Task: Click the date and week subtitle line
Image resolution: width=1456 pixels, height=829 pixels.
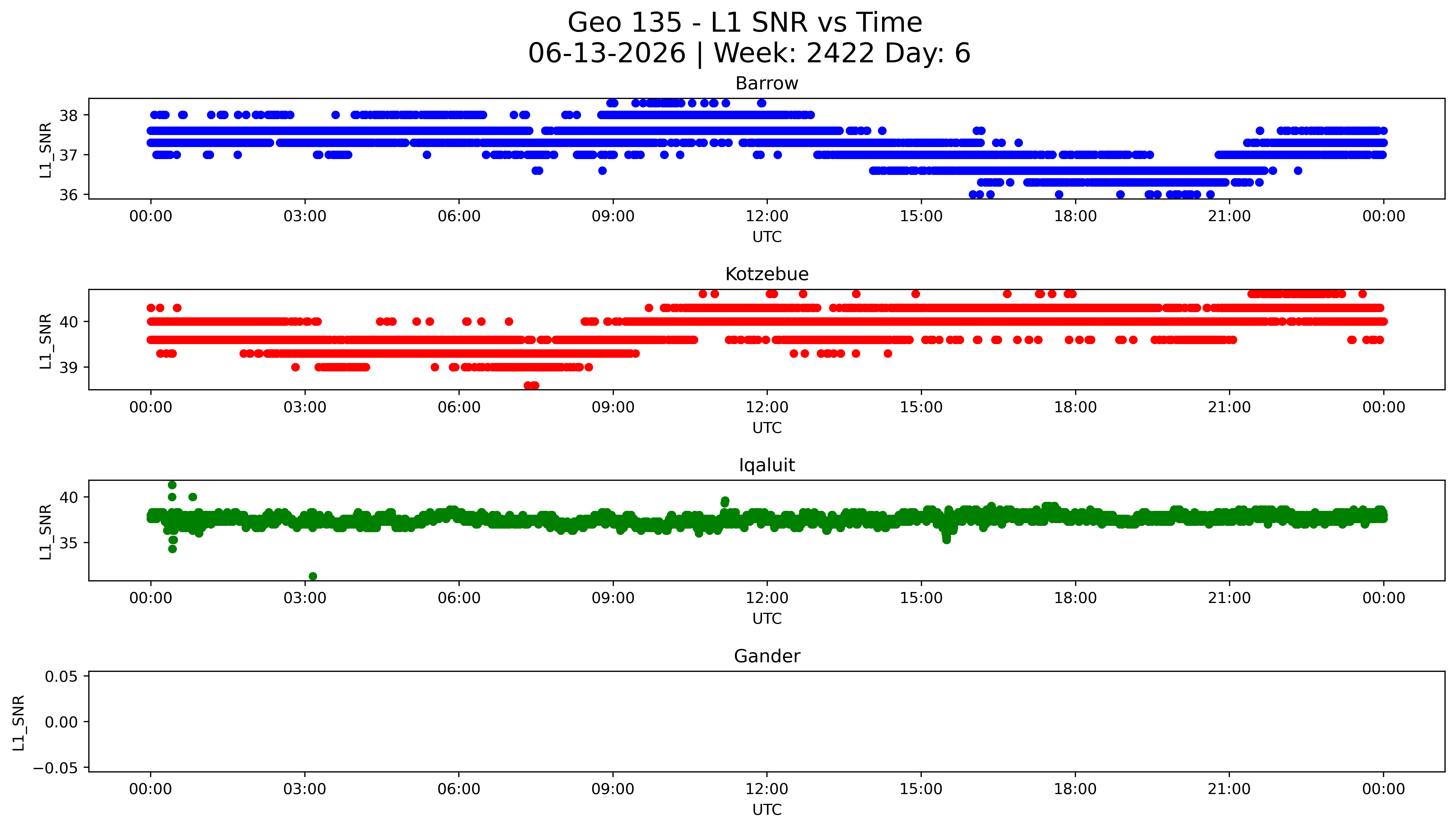Action: click(749, 53)
